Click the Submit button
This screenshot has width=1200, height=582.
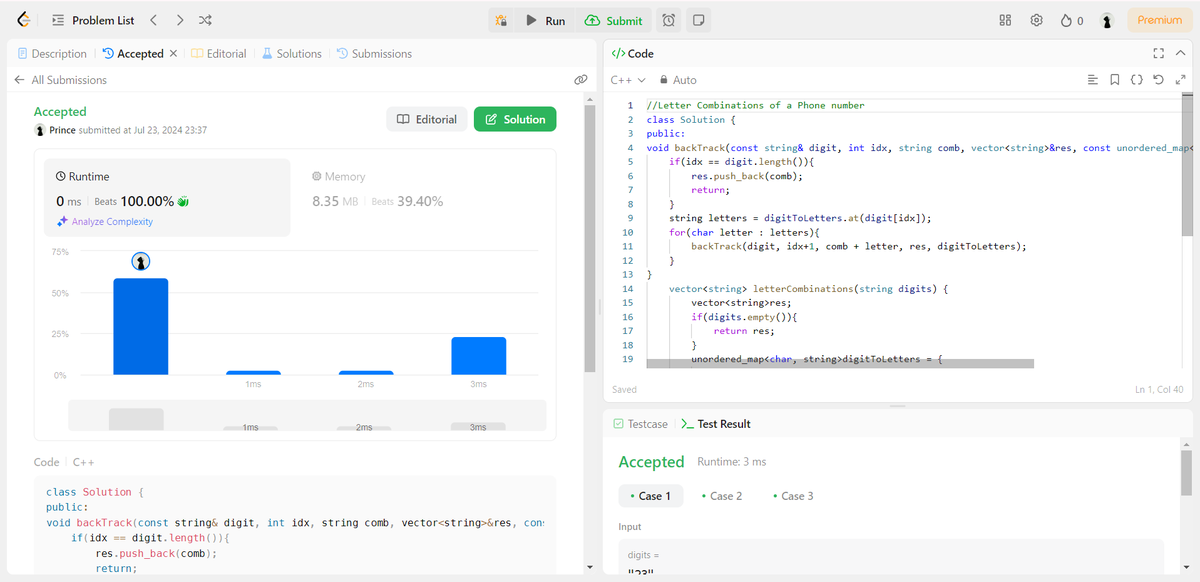(614, 20)
